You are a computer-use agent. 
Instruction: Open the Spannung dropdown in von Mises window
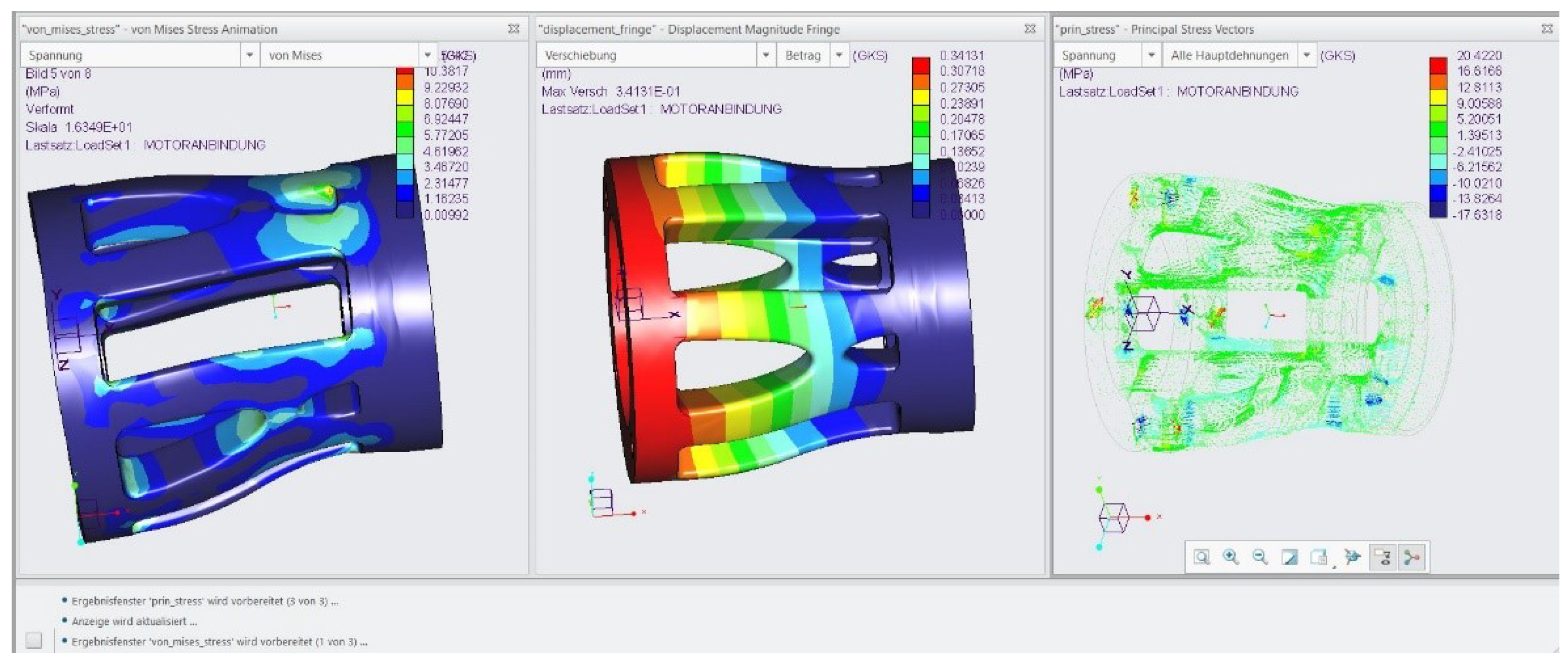249,55
